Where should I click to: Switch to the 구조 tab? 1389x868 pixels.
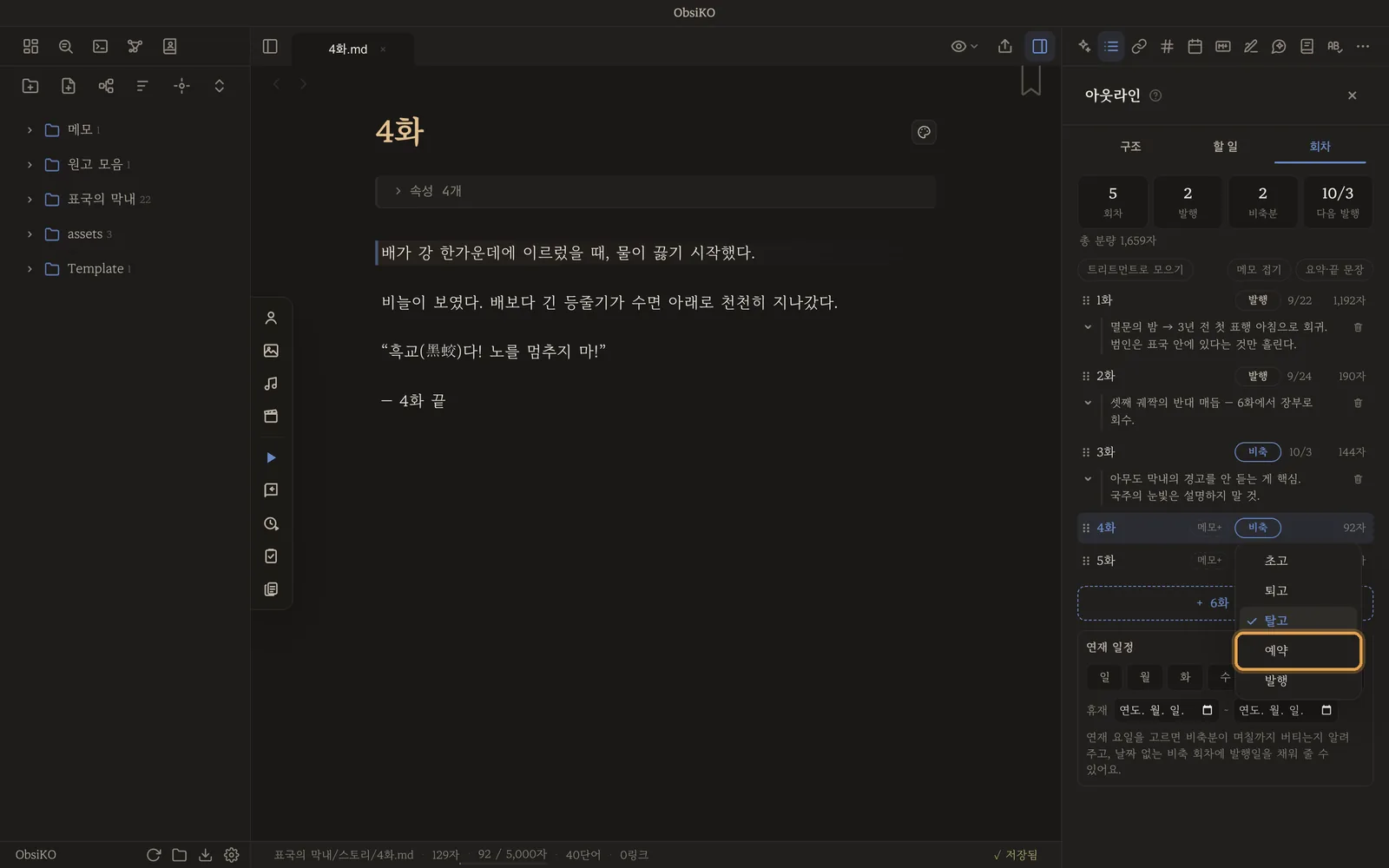click(1130, 147)
